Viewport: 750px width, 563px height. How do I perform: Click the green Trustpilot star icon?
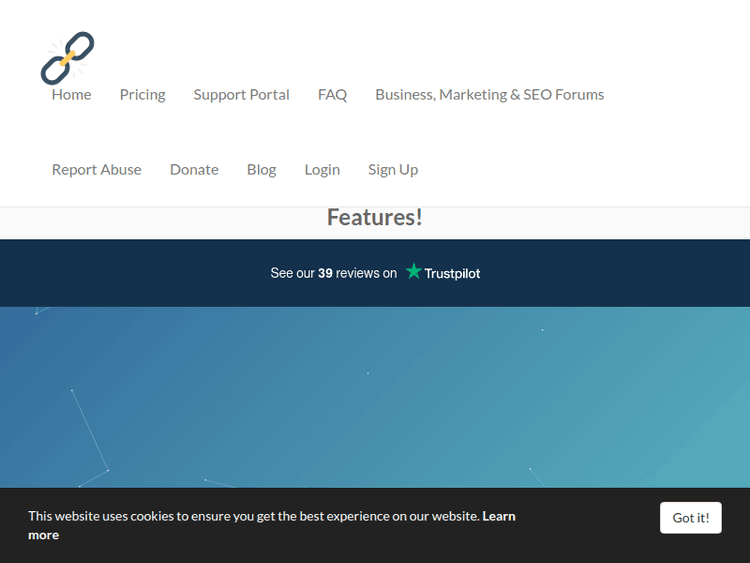(413, 272)
